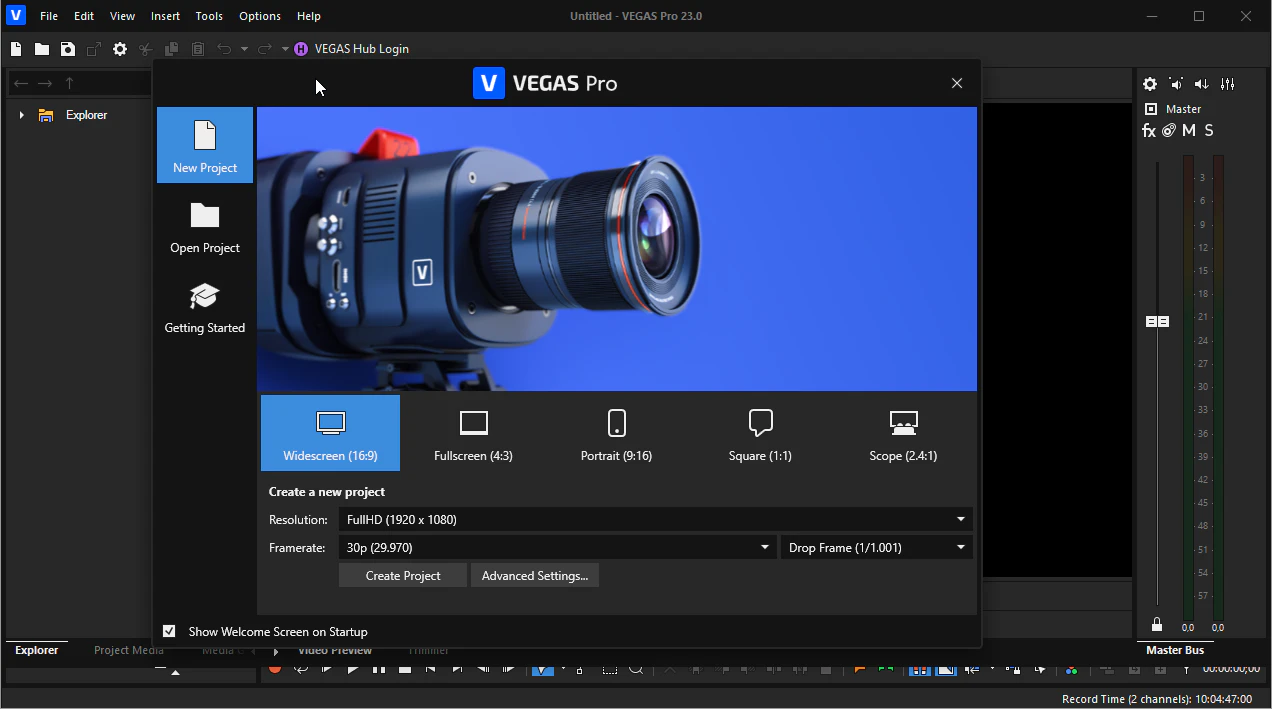Select the Scope (2.4:1) format
The width and height of the screenshot is (1272, 709).
(x=903, y=433)
